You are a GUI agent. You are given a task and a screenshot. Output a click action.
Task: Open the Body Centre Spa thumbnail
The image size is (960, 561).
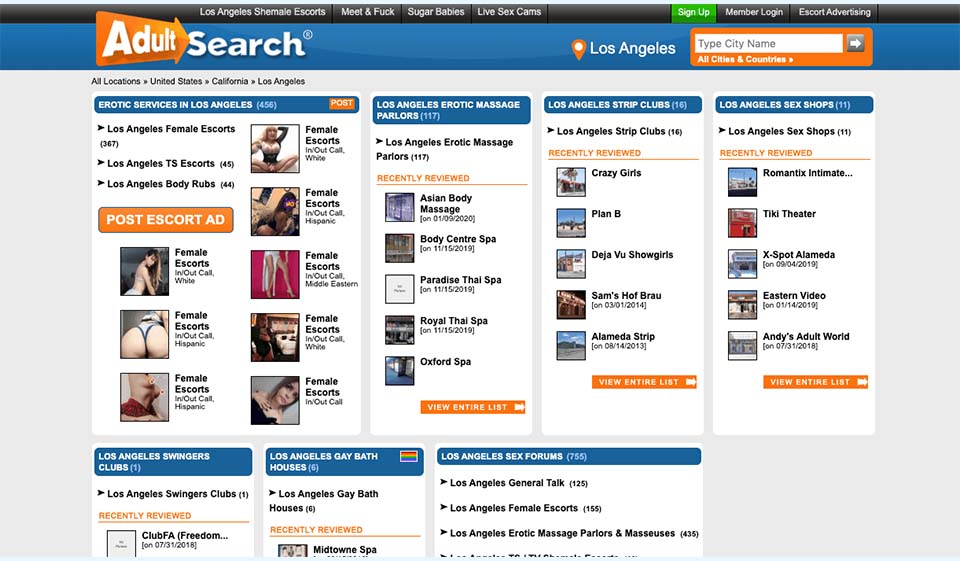[399, 248]
